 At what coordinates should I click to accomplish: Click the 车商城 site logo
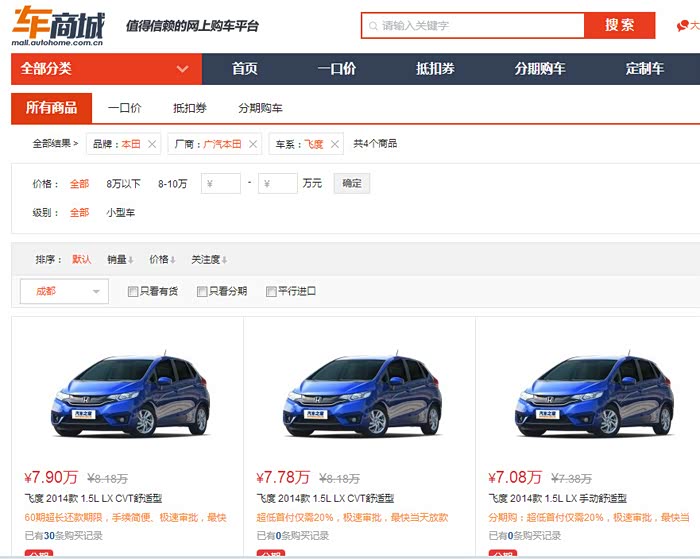click(x=58, y=24)
